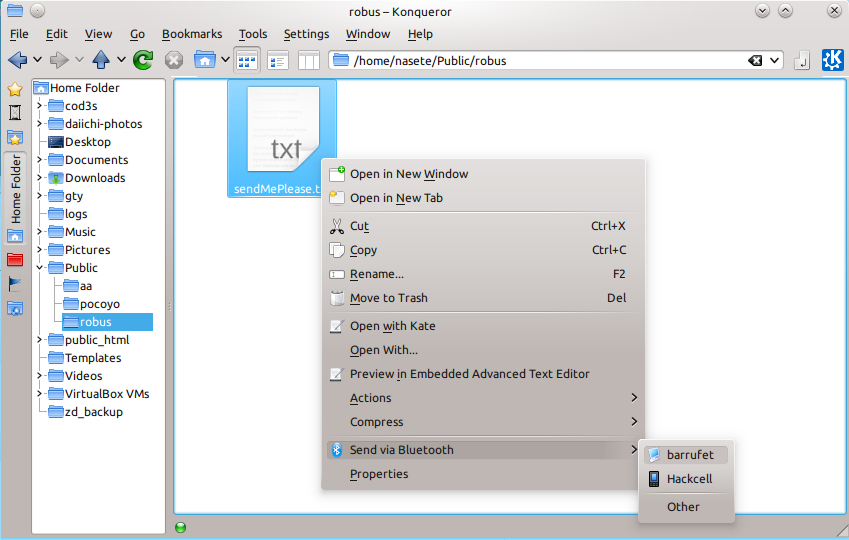Expand the Documents tree node
The image size is (849, 540).
click(x=39, y=160)
